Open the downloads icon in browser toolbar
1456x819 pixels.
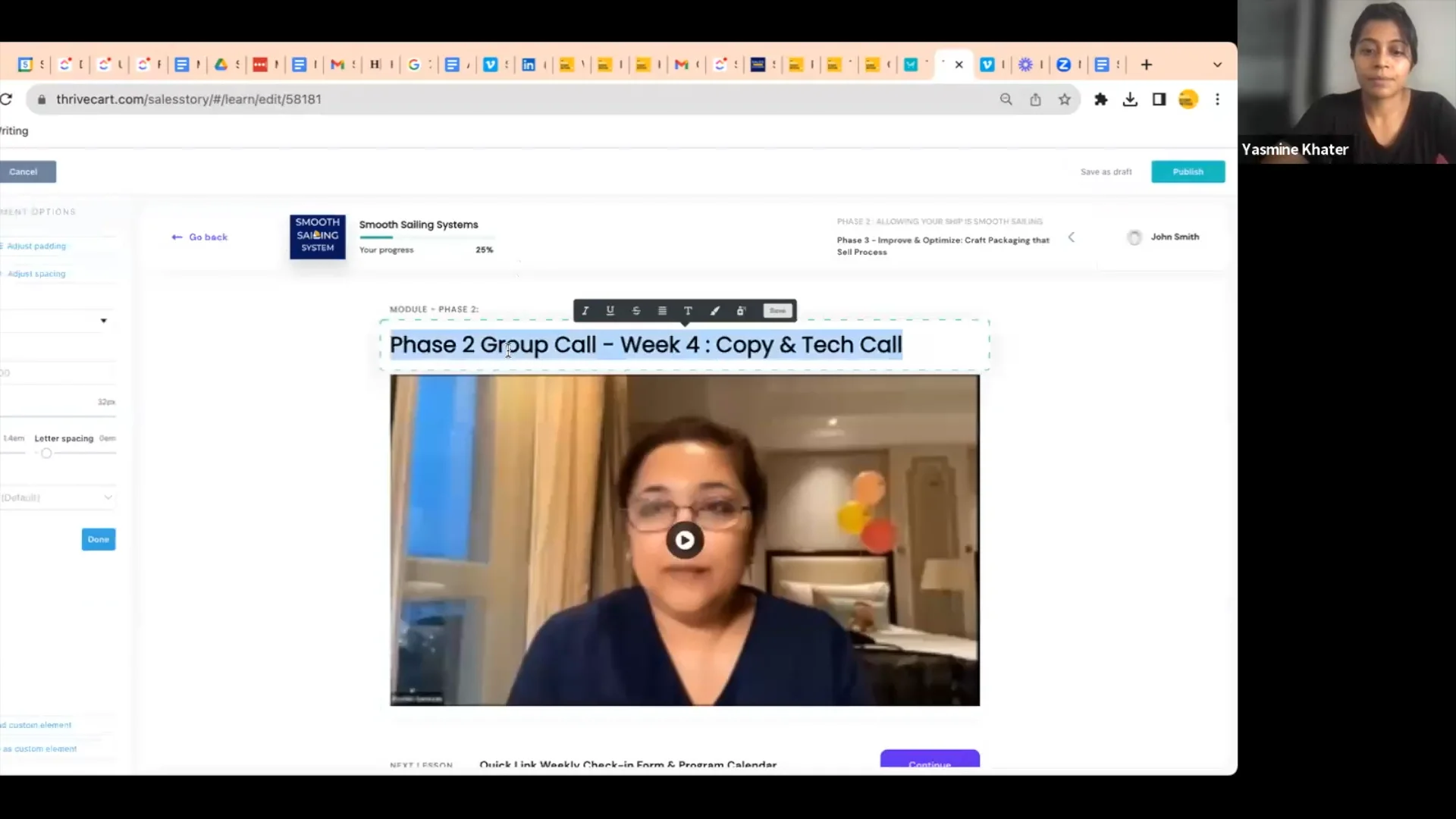tap(1130, 99)
